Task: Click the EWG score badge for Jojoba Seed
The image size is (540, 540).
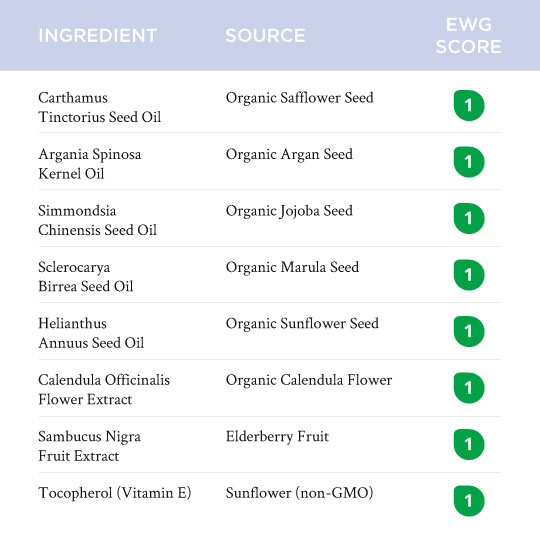Action: click(x=469, y=219)
